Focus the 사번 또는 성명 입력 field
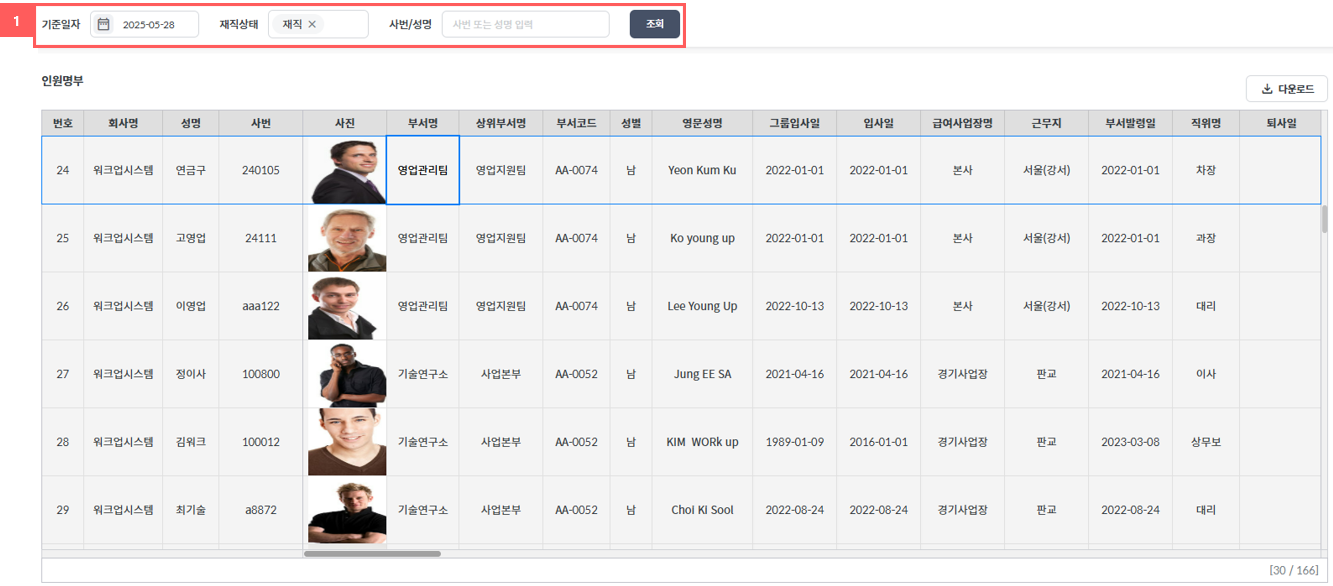The height and width of the screenshot is (586, 1333). coord(525,24)
